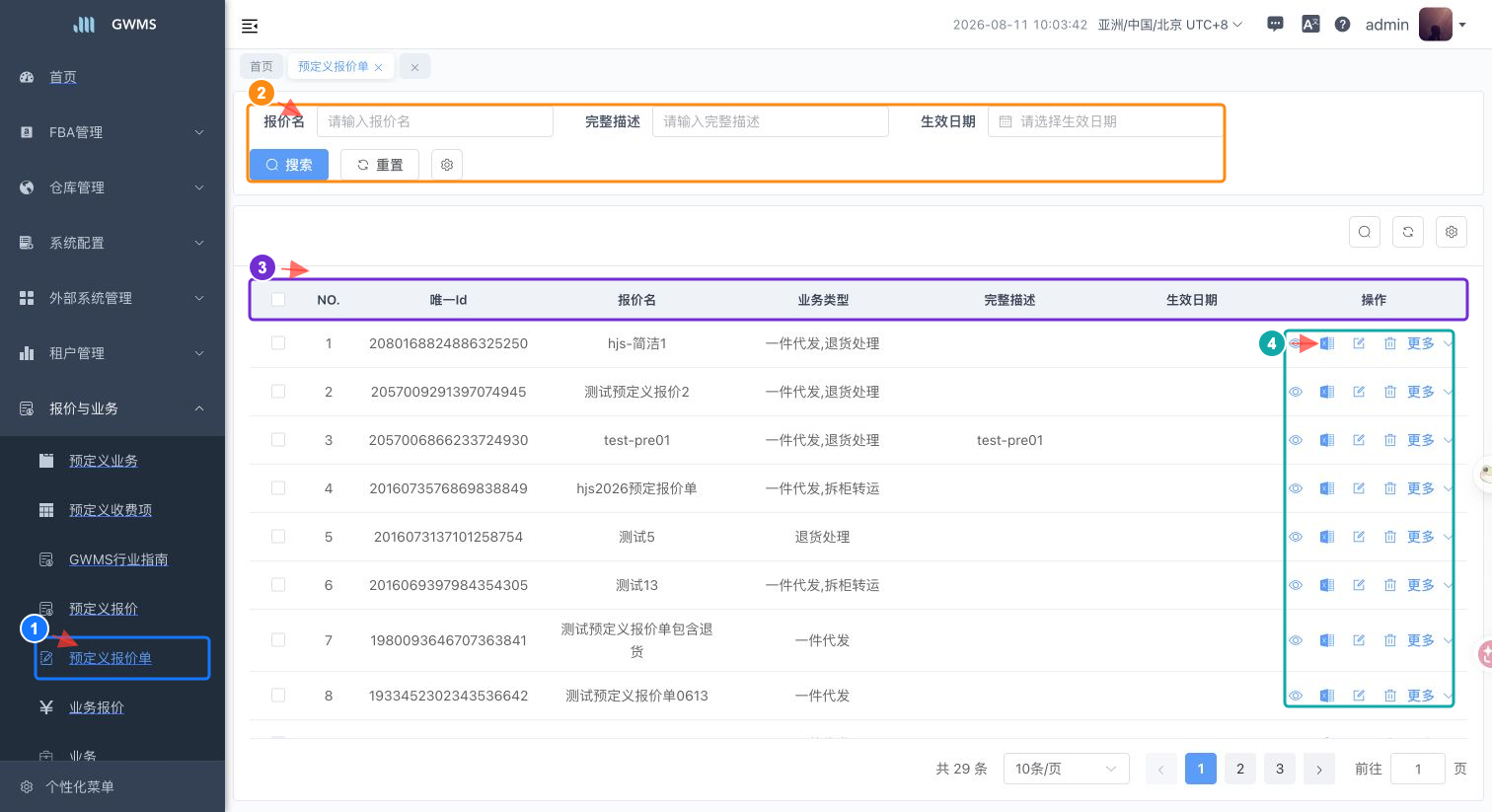
Task: Expand the 外部系统管理 sidebar menu
Action: (112, 298)
